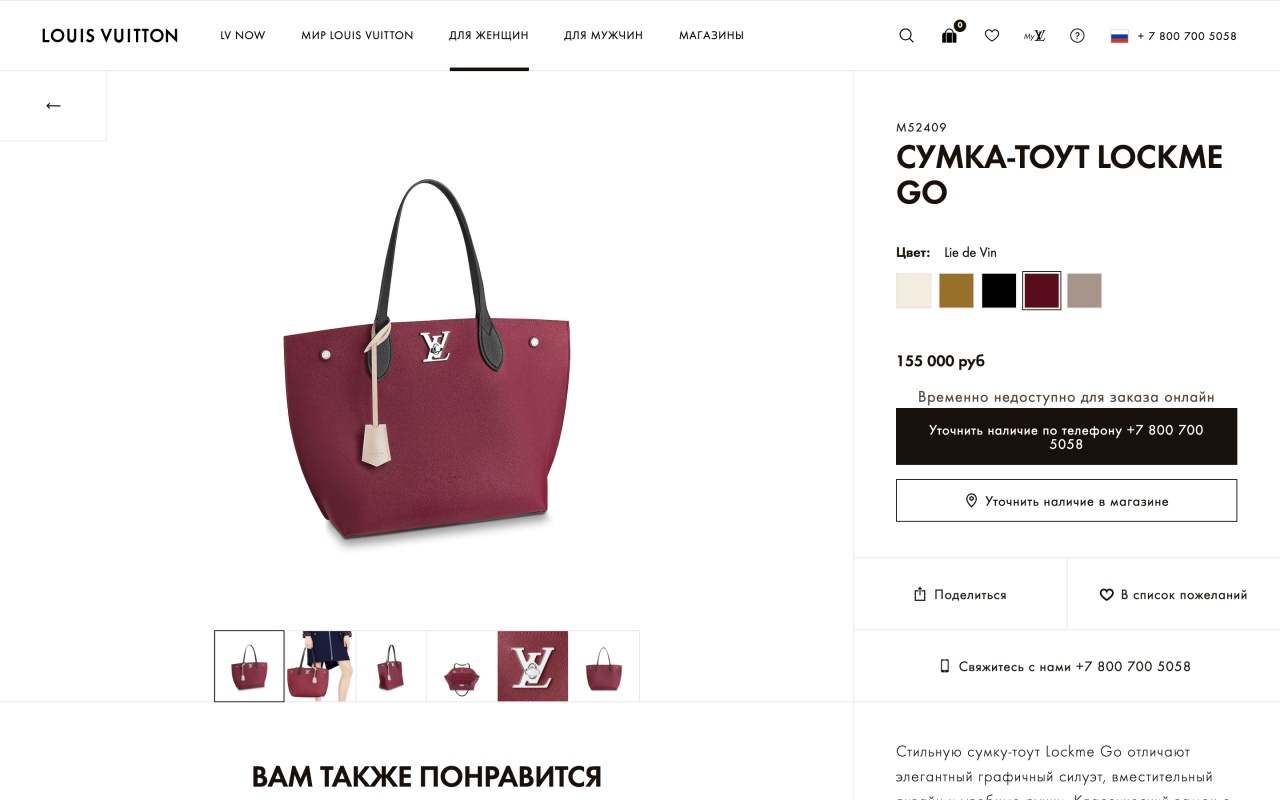Image resolution: width=1280 pixels, height=800 pixels.
Task: Go back using the left arrow
Action: tap(53, 105)
